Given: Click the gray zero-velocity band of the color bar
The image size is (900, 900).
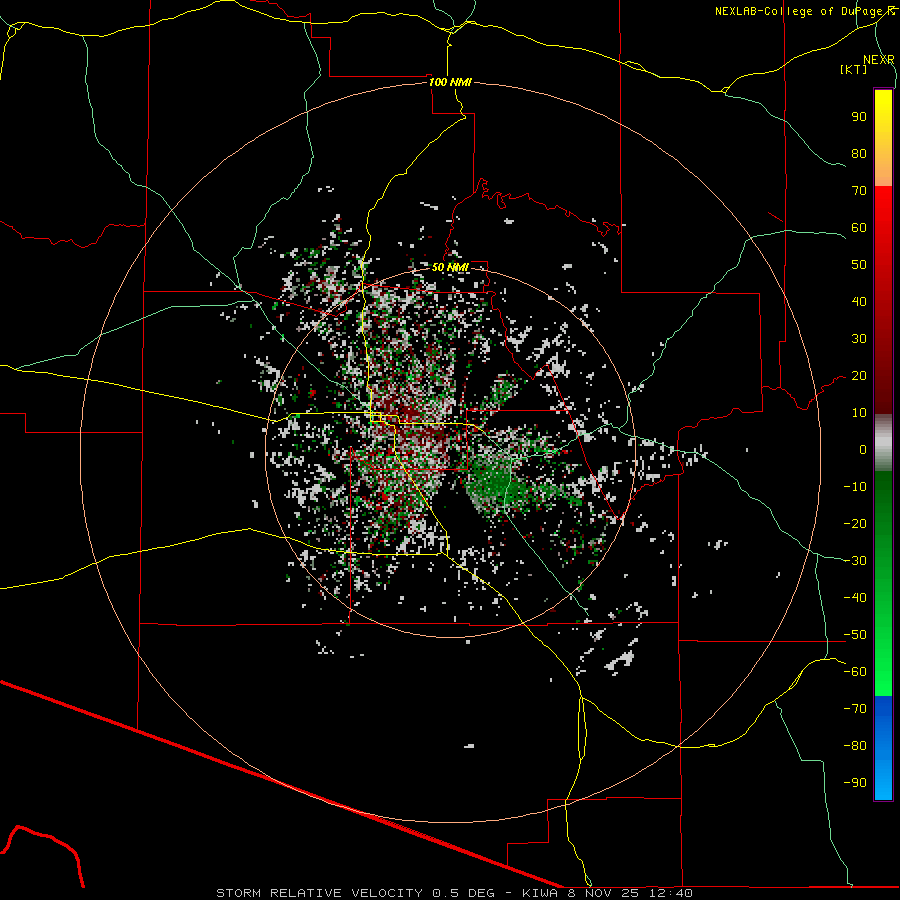Looking at the screenshot, I should click(883, 443).
